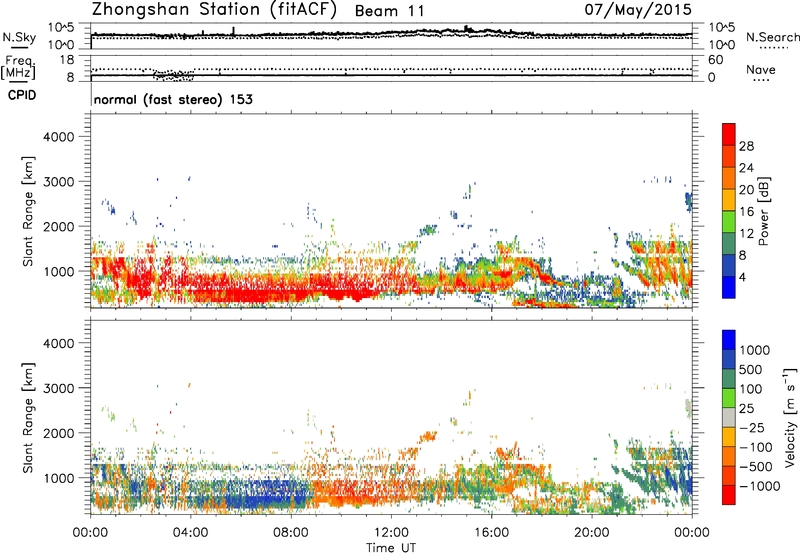Image resolution: width=800 pixels, height=554 pixels.
Task: Click the "16" power colorbar label
Action: (x=746, y=212)
